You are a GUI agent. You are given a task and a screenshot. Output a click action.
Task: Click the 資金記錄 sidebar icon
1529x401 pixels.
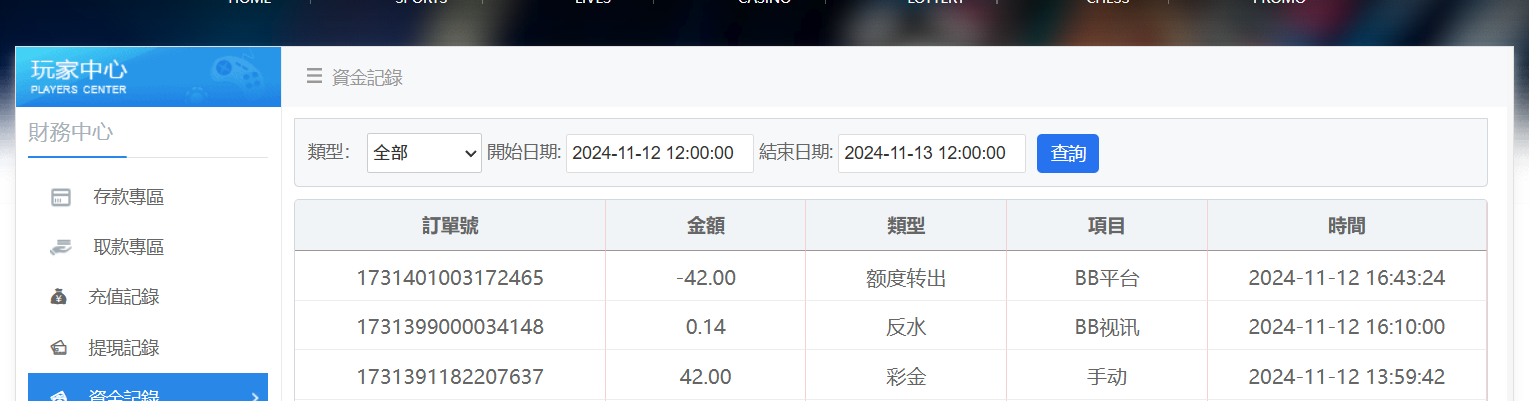point(60,396)
